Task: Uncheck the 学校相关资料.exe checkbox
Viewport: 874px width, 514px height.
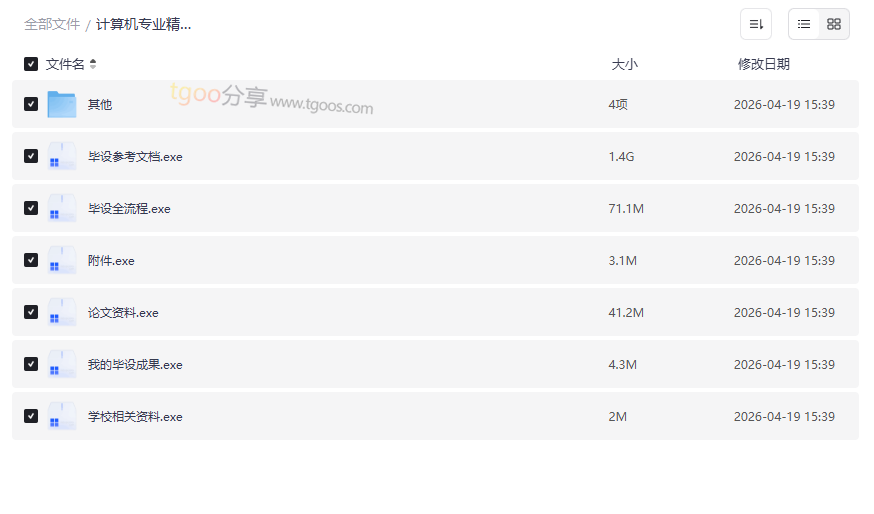Action: (x=31, y=416)
